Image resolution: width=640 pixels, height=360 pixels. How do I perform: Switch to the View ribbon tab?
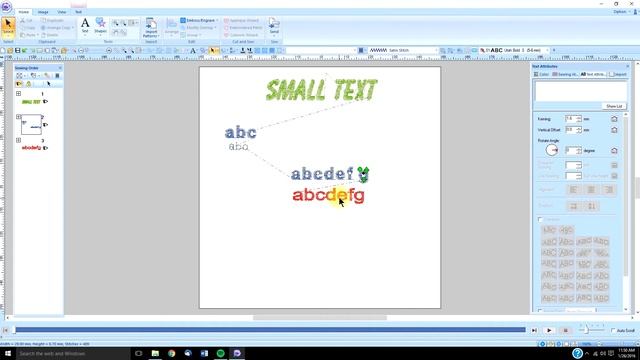click(62, 12)
